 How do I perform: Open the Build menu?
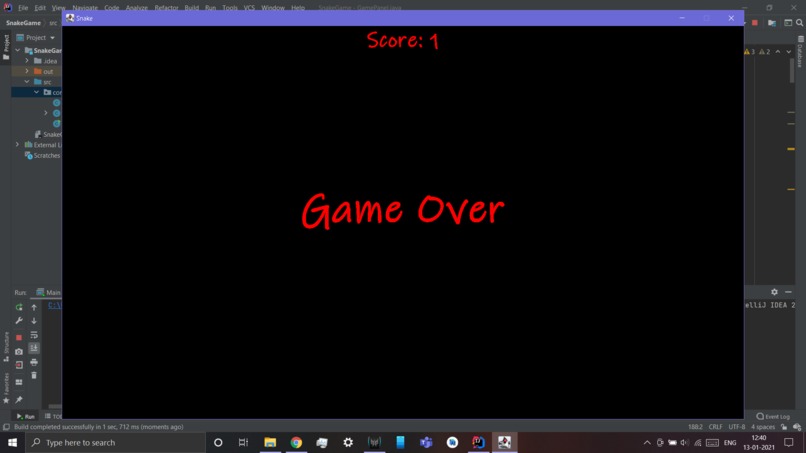(x=192, y=8)
